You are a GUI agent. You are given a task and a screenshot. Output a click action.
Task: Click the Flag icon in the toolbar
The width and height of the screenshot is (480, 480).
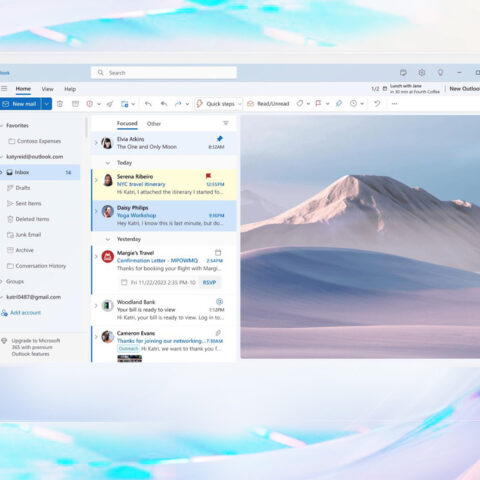[318, 104]
